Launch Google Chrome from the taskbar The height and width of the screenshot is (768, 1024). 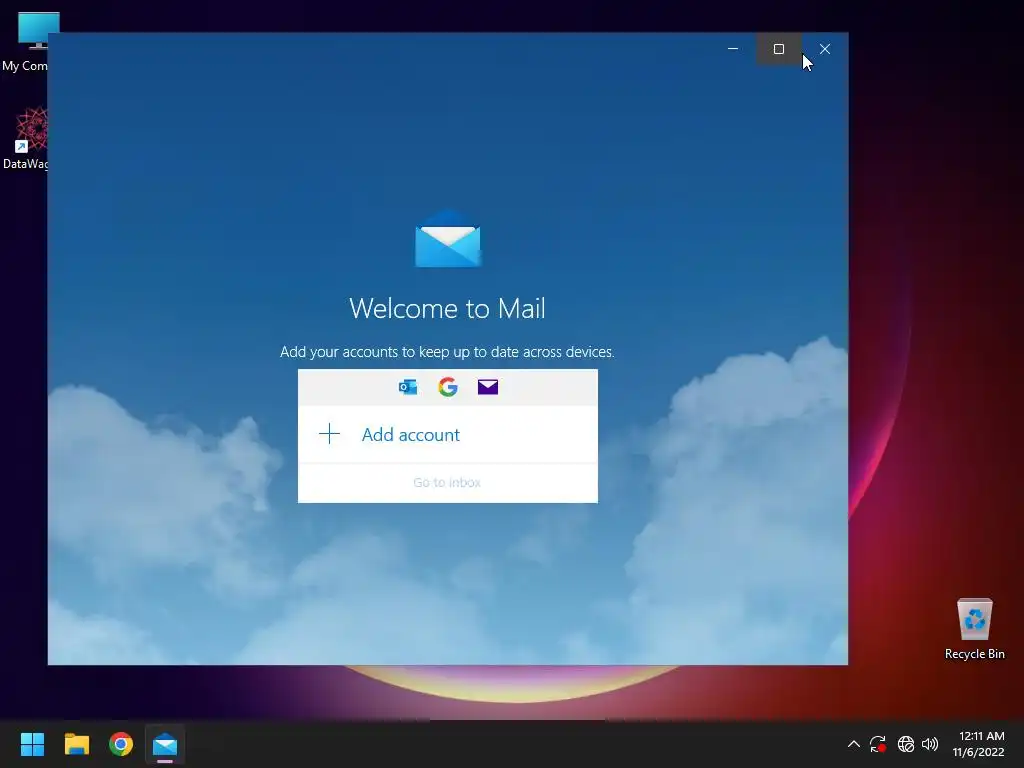[121, 744]
